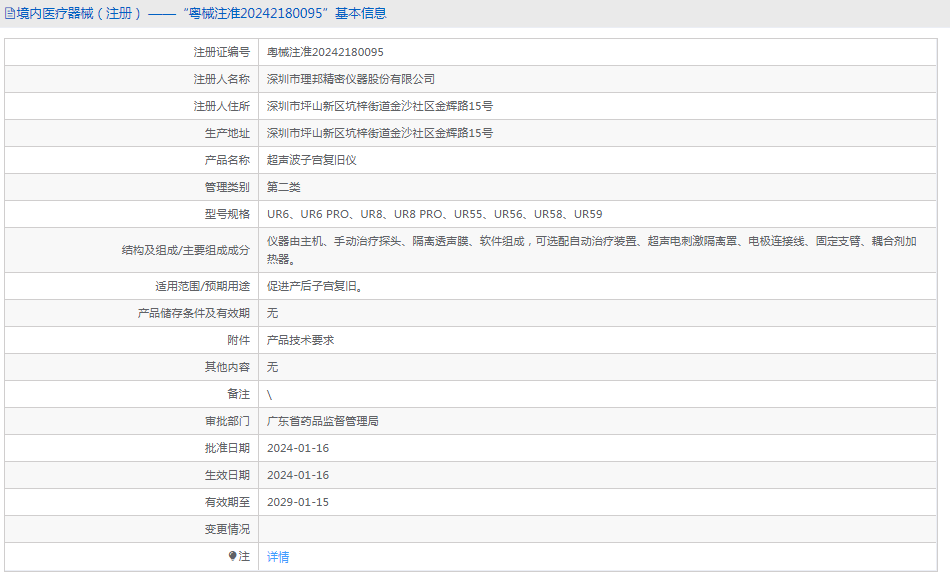The image size is (950, 577).
Task: Select registration number 粤械注准20242180095 in the table
Action: tap(325, 52)
